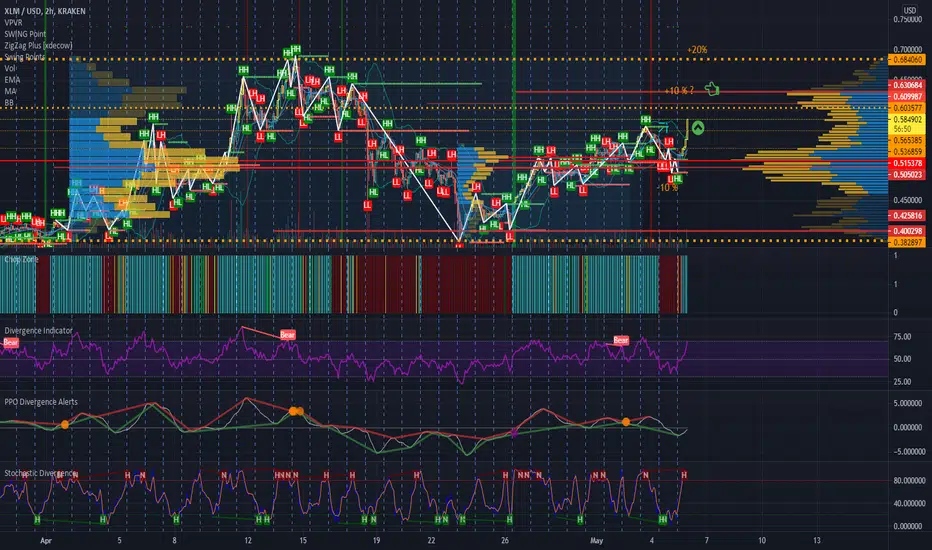Select the VPVR indicator label
The height and width of the screenshot is (550, 932).
14,23
